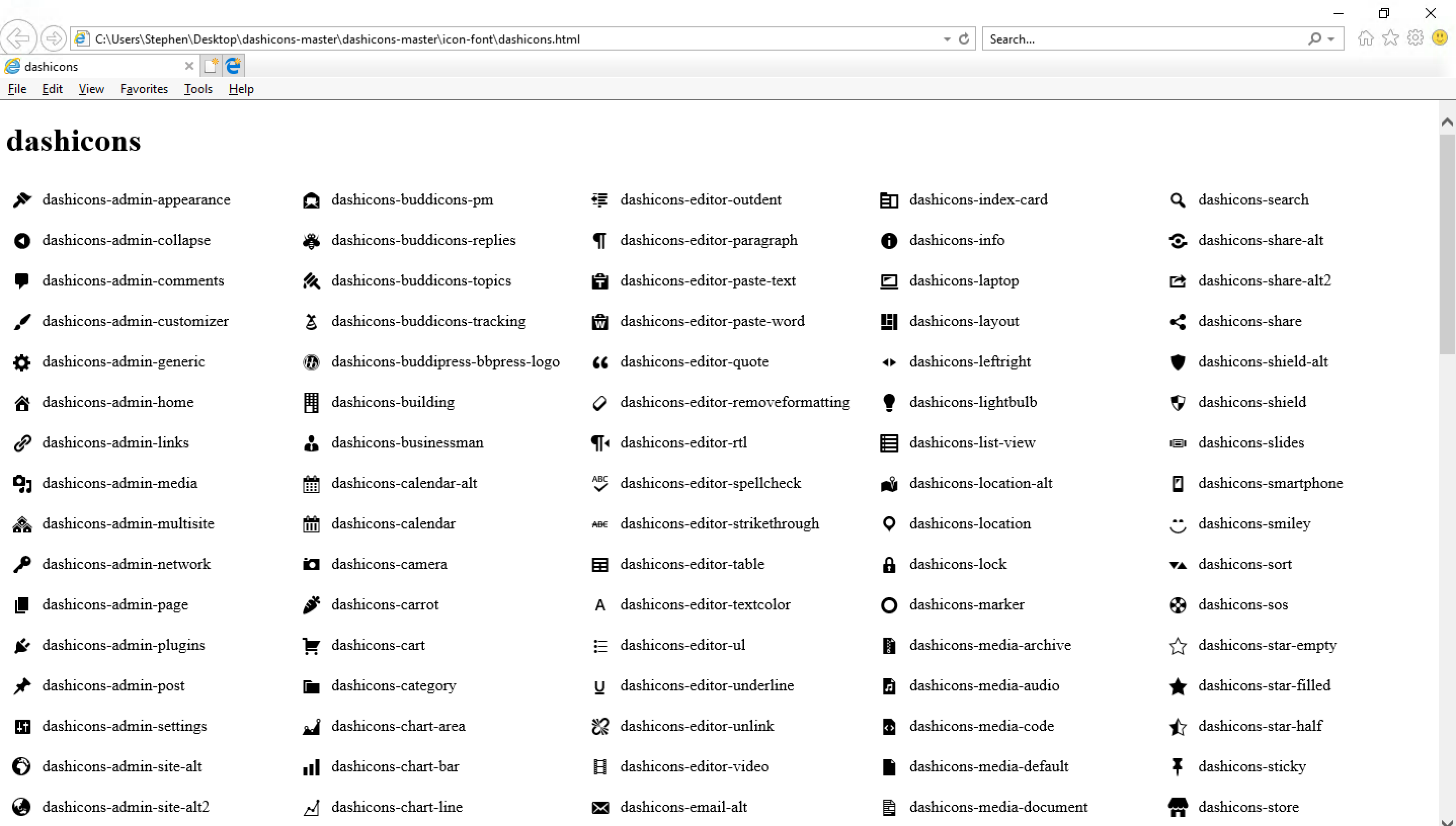1456x826 pixels.
Task: Click the browser Home icon
Action: [1365, 38]
